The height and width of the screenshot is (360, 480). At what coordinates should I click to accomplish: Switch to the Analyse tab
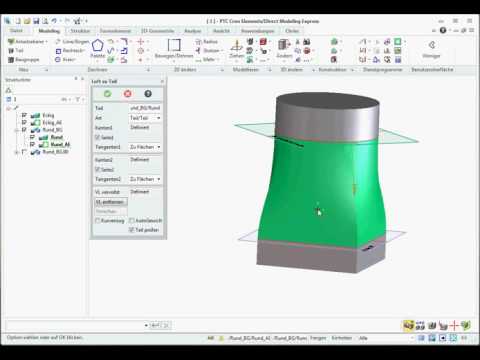[x=193, y=31]
